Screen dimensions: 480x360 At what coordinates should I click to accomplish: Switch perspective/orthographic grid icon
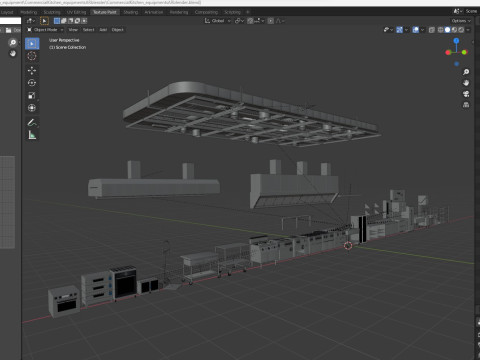click(x=466, y=105)
